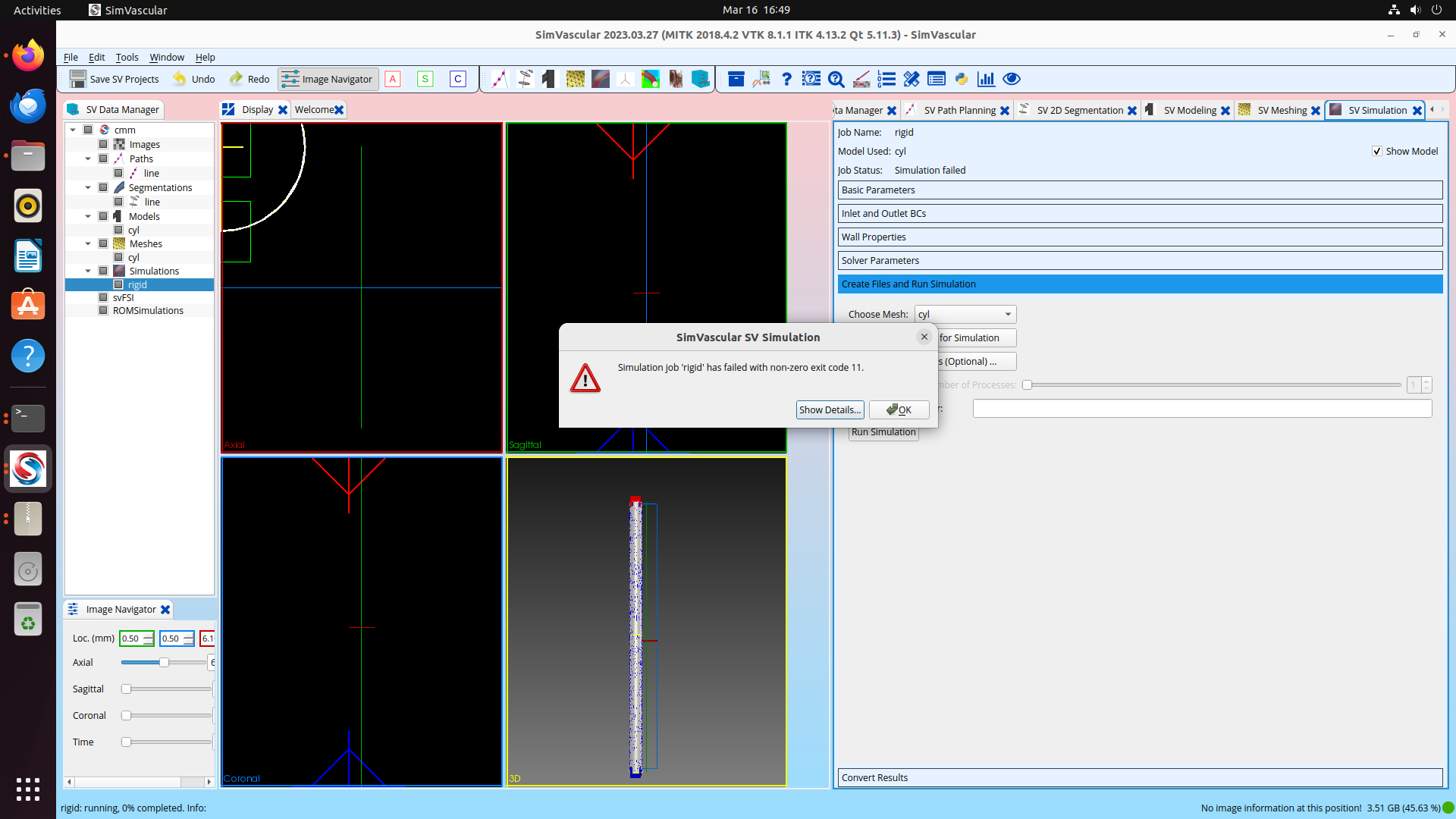The image size is (1456, 819).
Task: Open the statistics bar chart toolbar icon
Action: coord(987,79)
